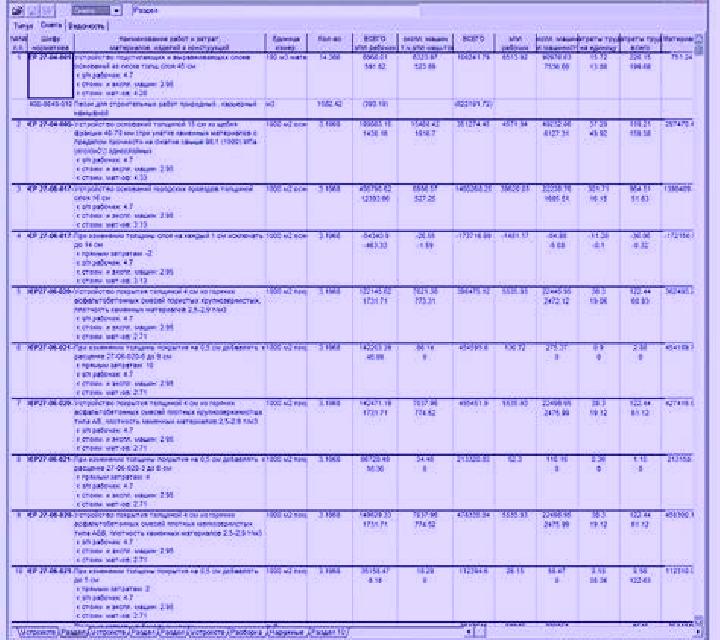Open the Раздел 10 sheet tab
The height and width of the screenshot is (640, 720).
[329, 632]
